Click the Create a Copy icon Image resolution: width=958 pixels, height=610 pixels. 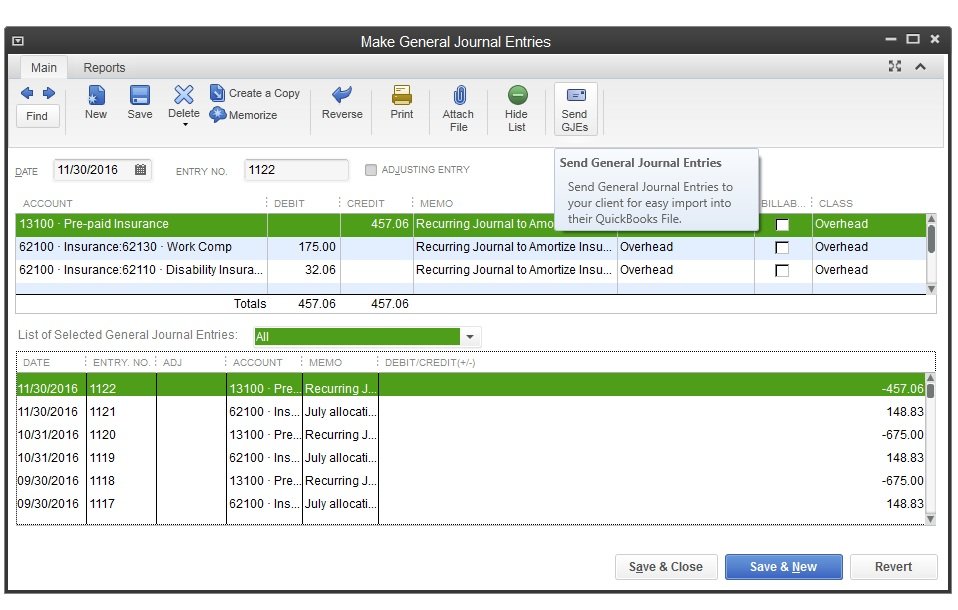click(x=217, y=93)
